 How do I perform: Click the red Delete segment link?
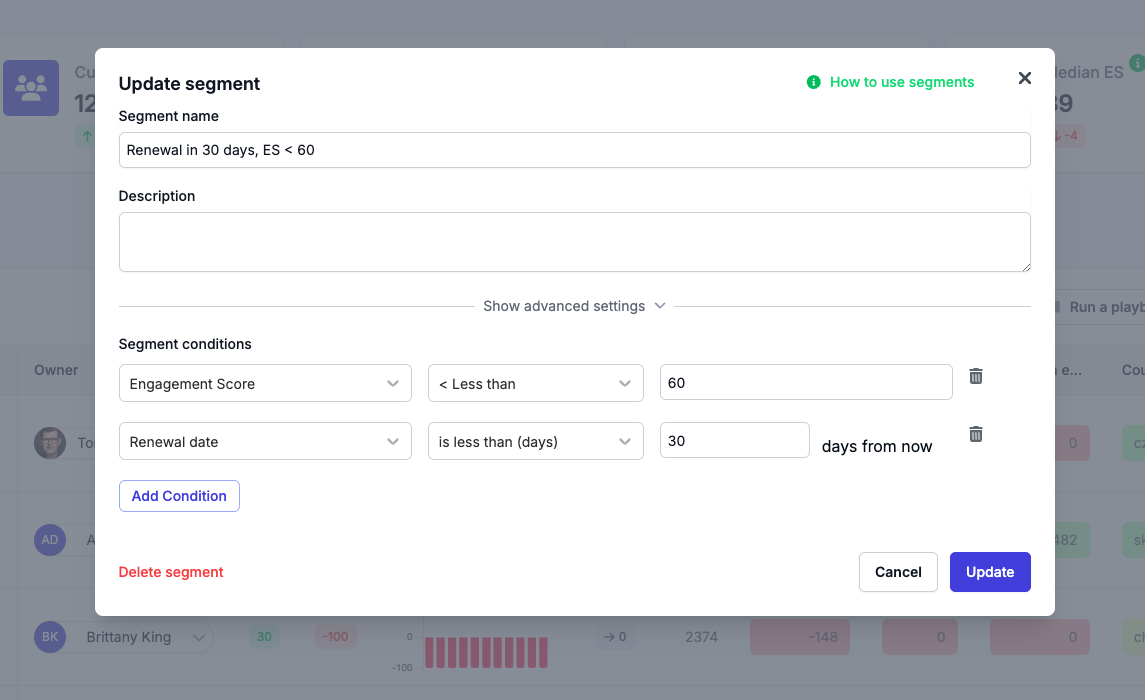[170, 571]
